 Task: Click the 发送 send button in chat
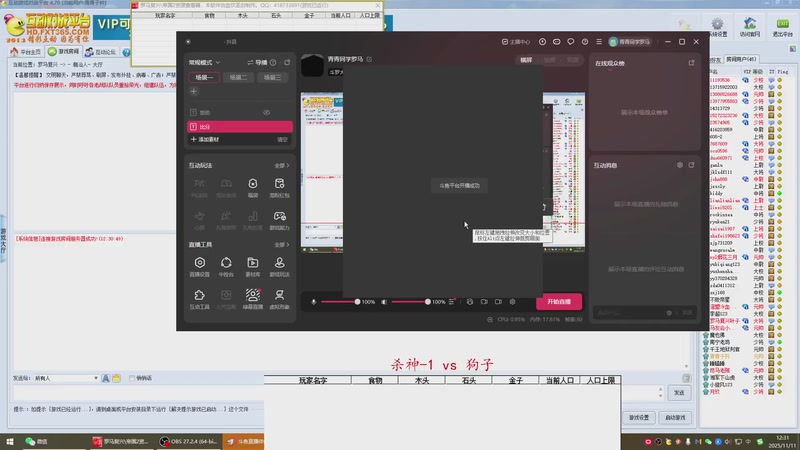pos(679,392)
